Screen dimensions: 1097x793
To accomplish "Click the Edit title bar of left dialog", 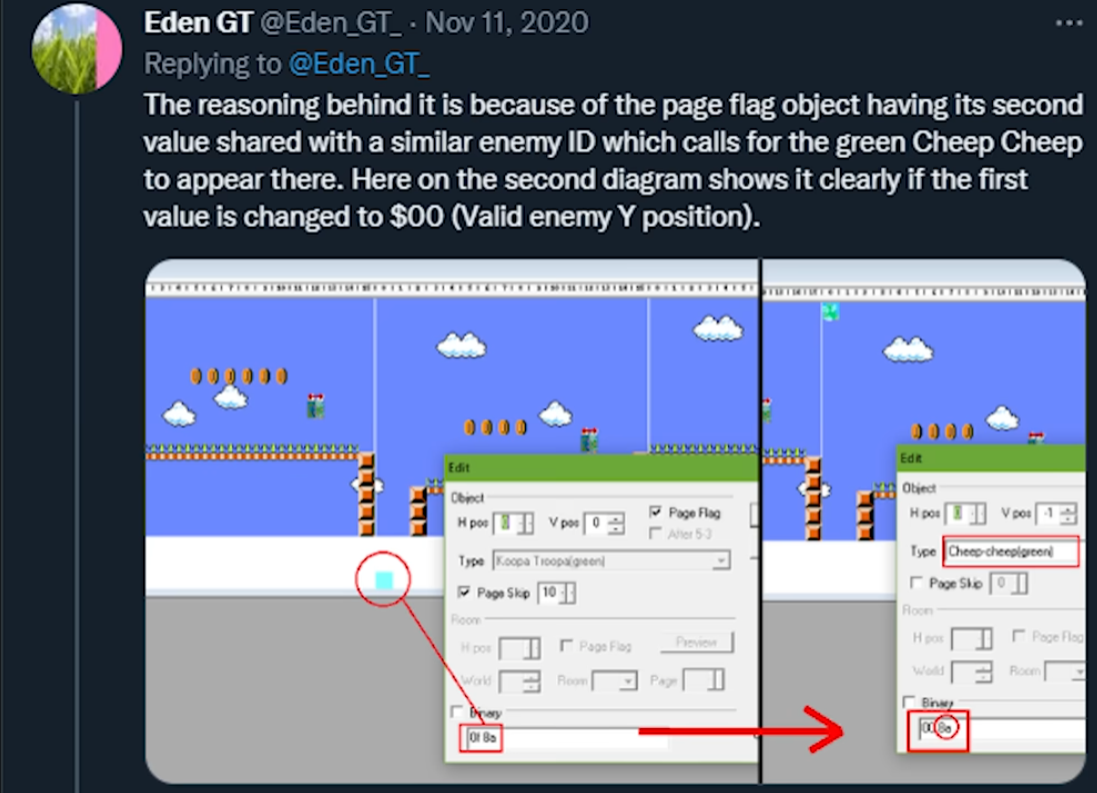I will tap(601, 467).
